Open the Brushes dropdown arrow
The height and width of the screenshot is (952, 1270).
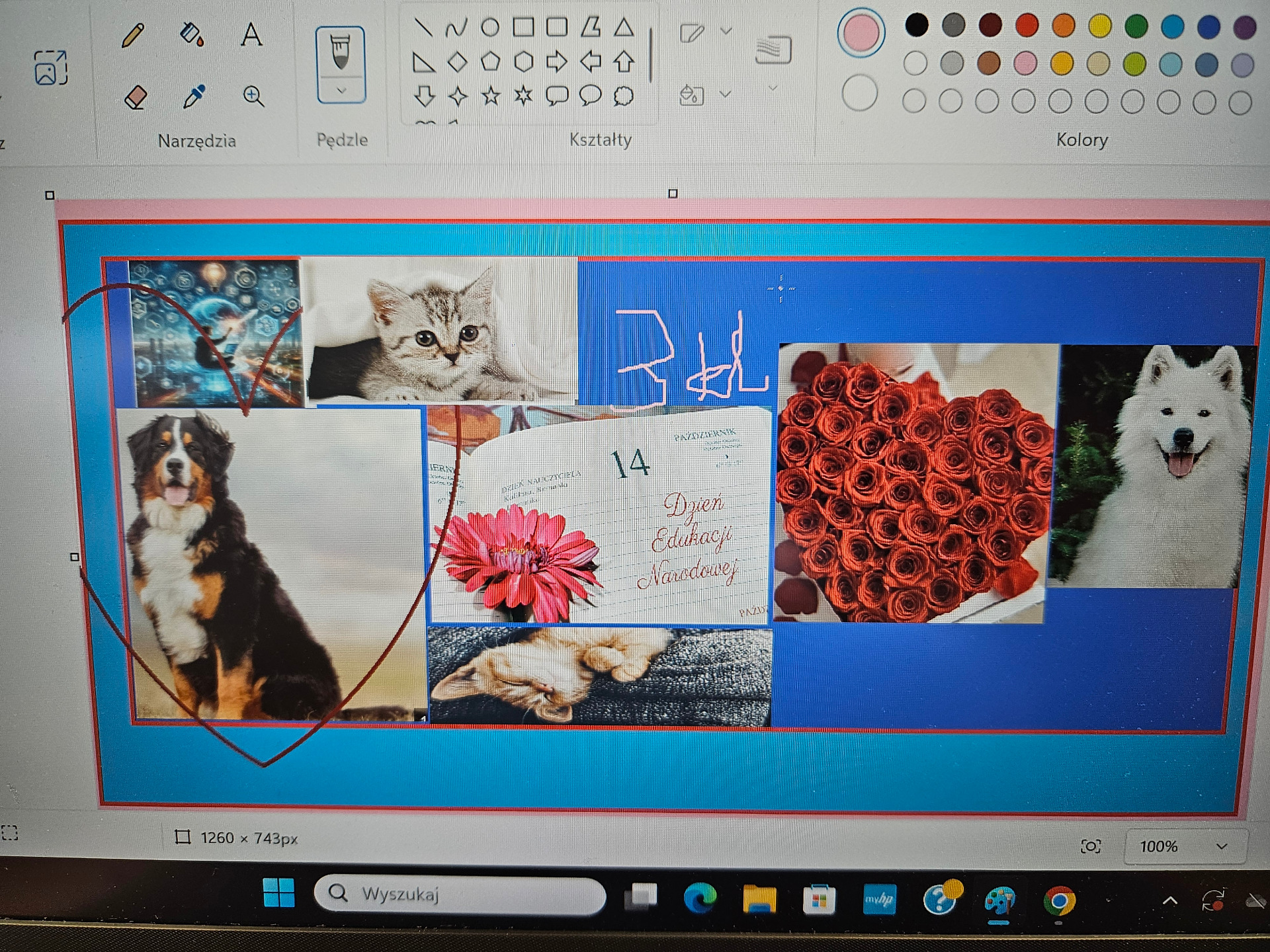pyautogui.click(x=341, y=91)
